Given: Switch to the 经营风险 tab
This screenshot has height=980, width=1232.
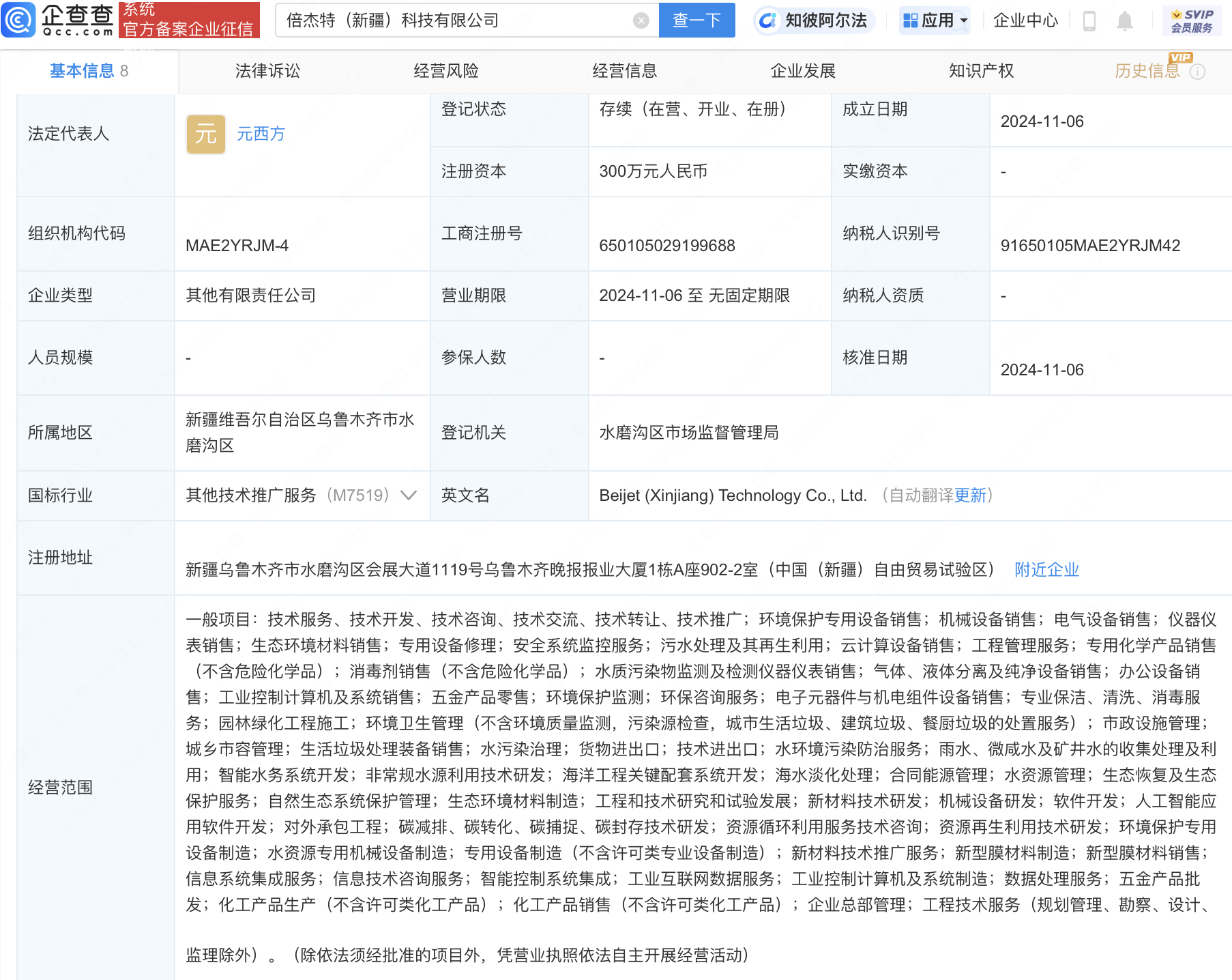Looking at the screenshot, I should click(x=446, y=71).
